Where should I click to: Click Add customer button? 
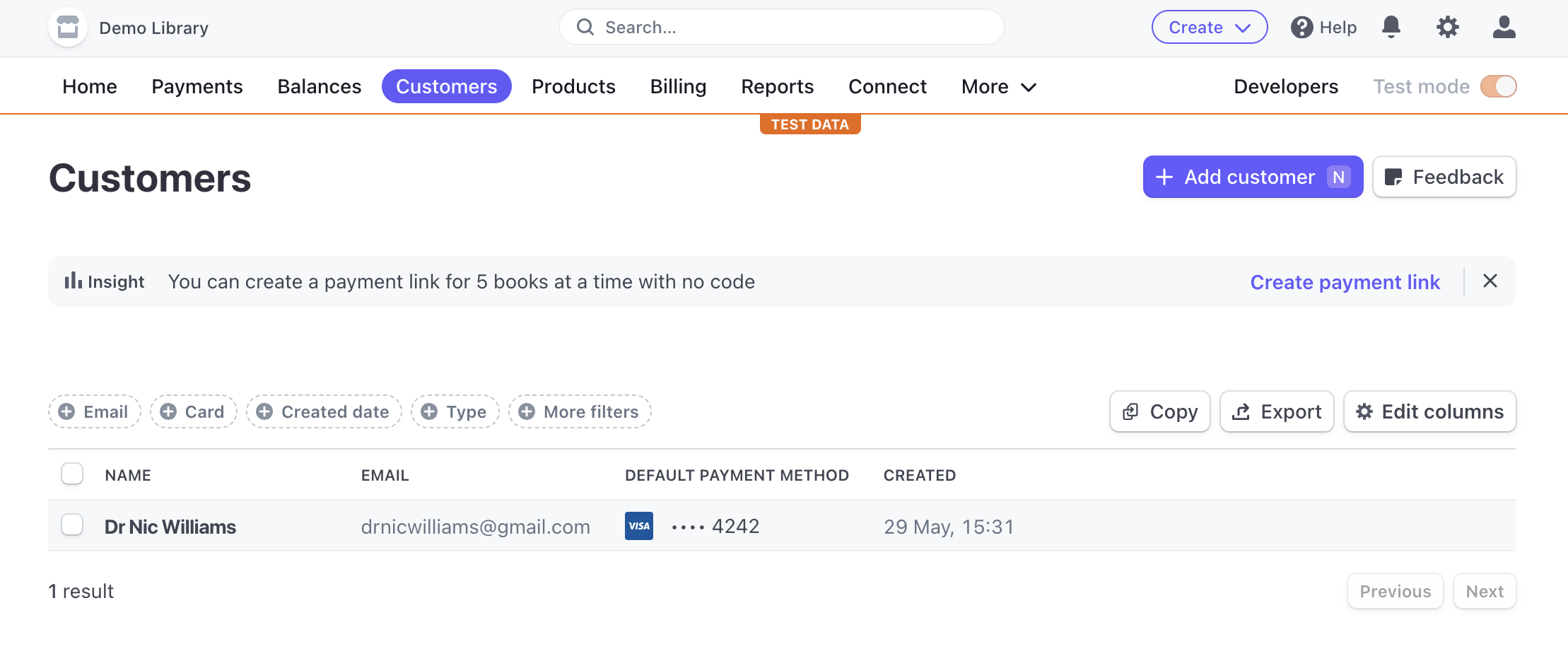coord(1253,177)
